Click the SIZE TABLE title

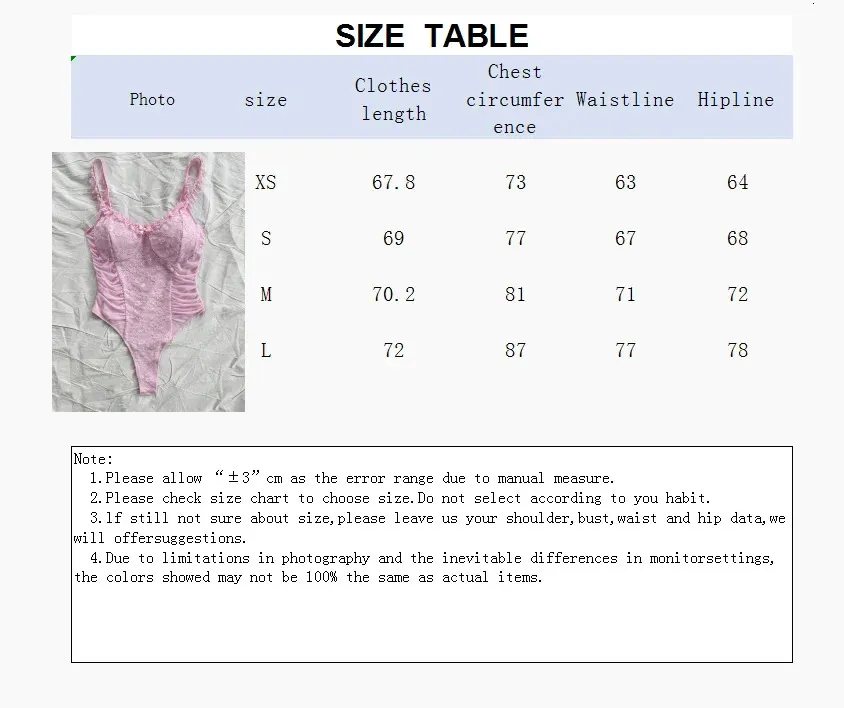pos(431,36)
